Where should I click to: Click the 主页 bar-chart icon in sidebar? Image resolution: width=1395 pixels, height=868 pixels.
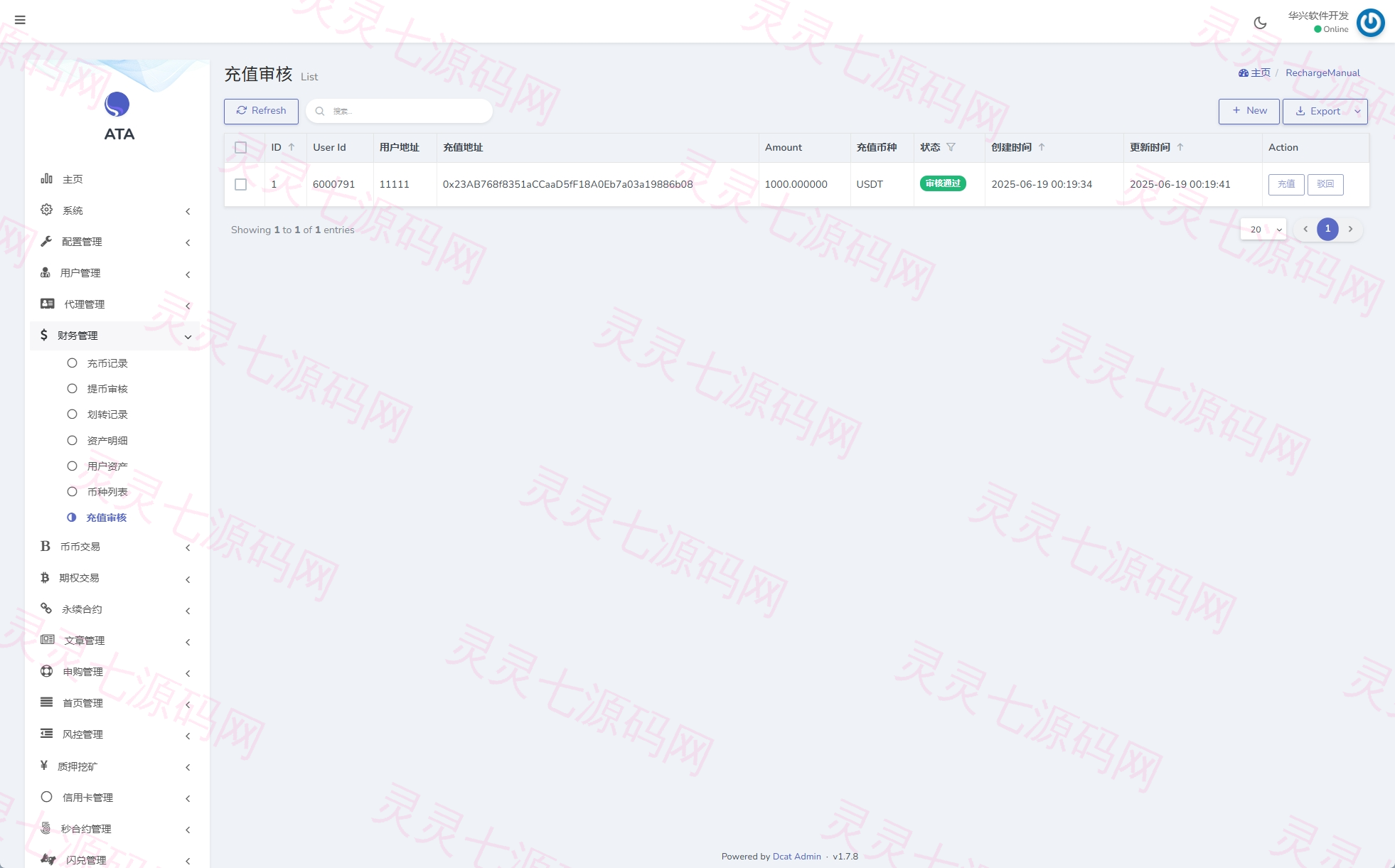click(x=46, y=178)
